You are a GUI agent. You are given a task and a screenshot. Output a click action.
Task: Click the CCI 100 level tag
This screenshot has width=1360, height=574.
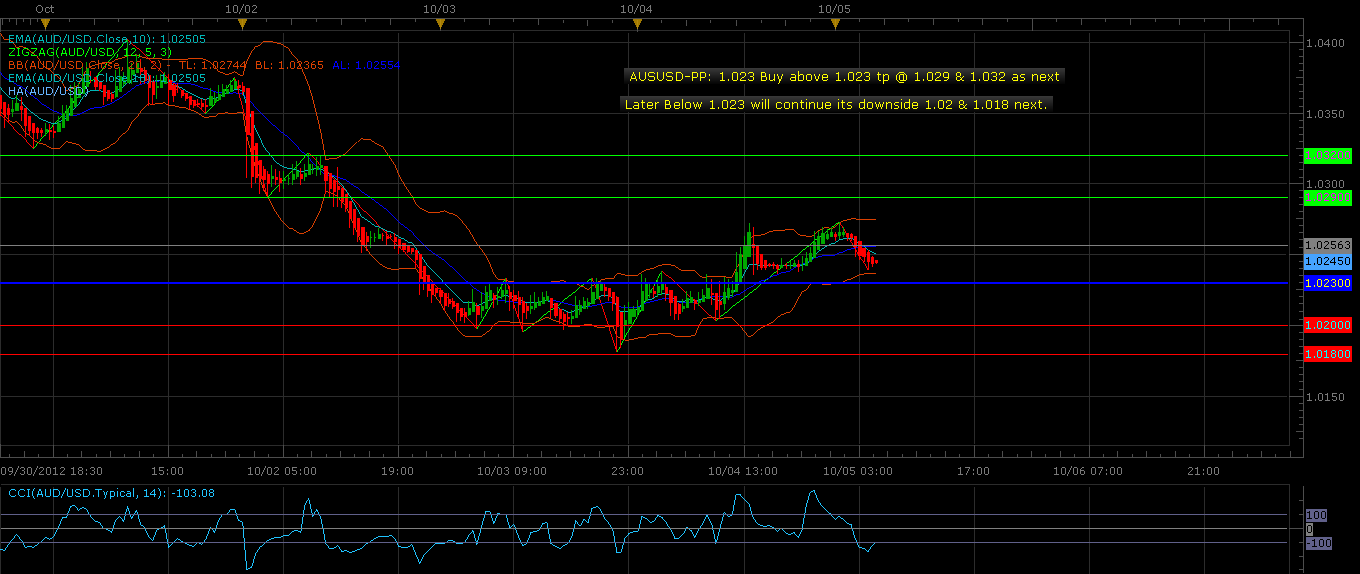click(x=1316, y=515)
